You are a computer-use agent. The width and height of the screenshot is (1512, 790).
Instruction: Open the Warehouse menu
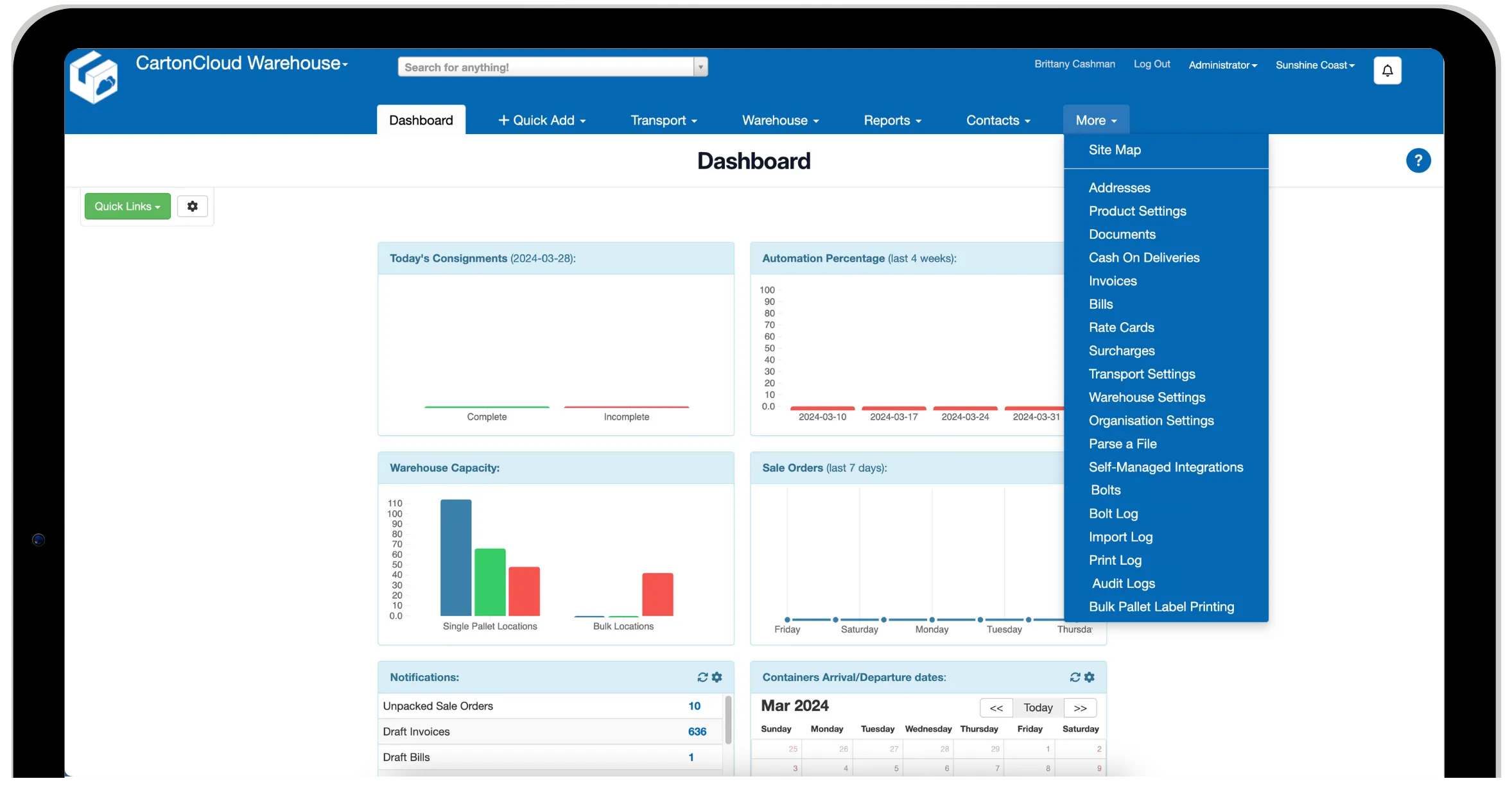click(x=780, y=120)
